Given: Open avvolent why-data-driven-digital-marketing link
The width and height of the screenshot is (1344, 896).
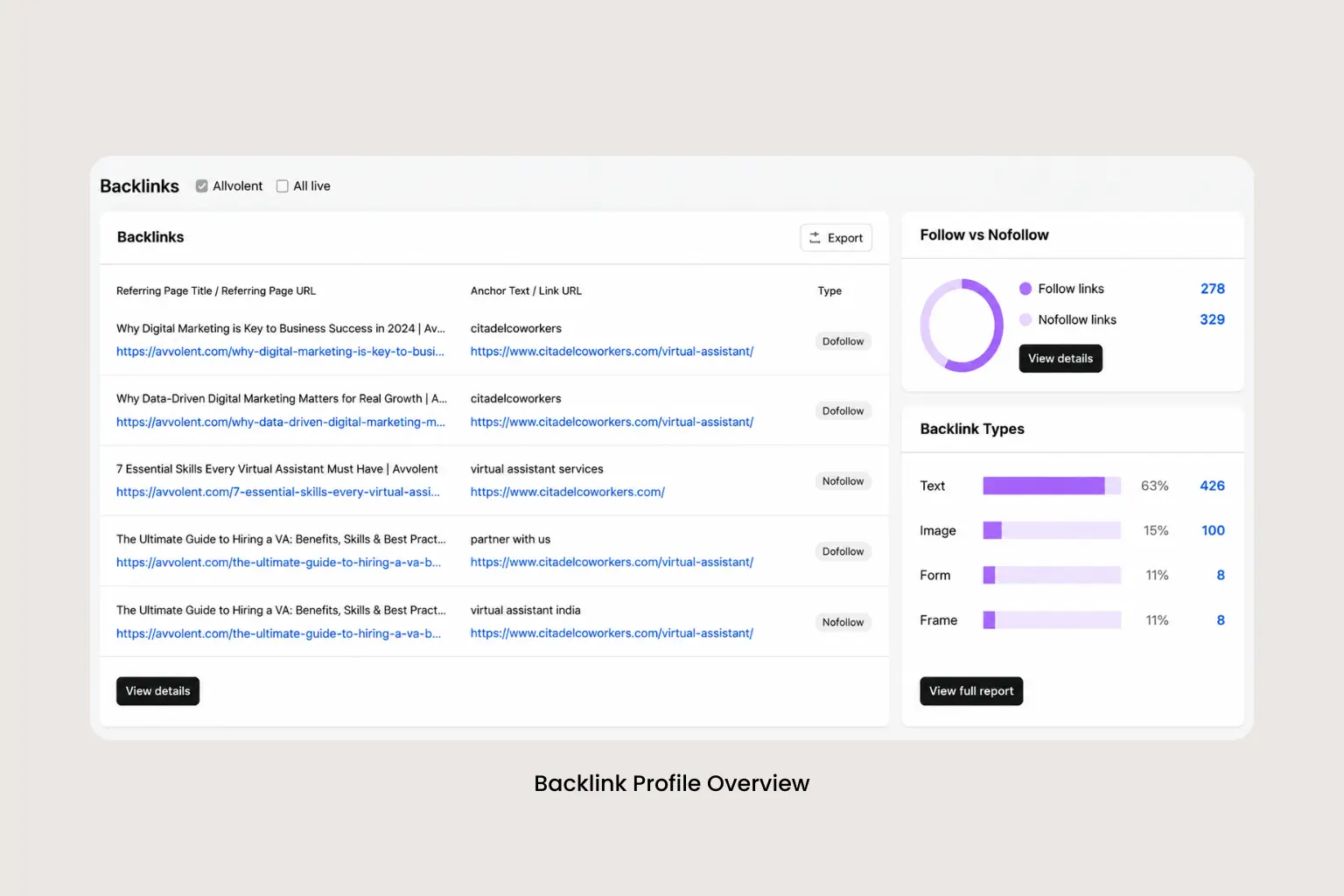Looking at the screenshot, I should click(x=281, y=422).
